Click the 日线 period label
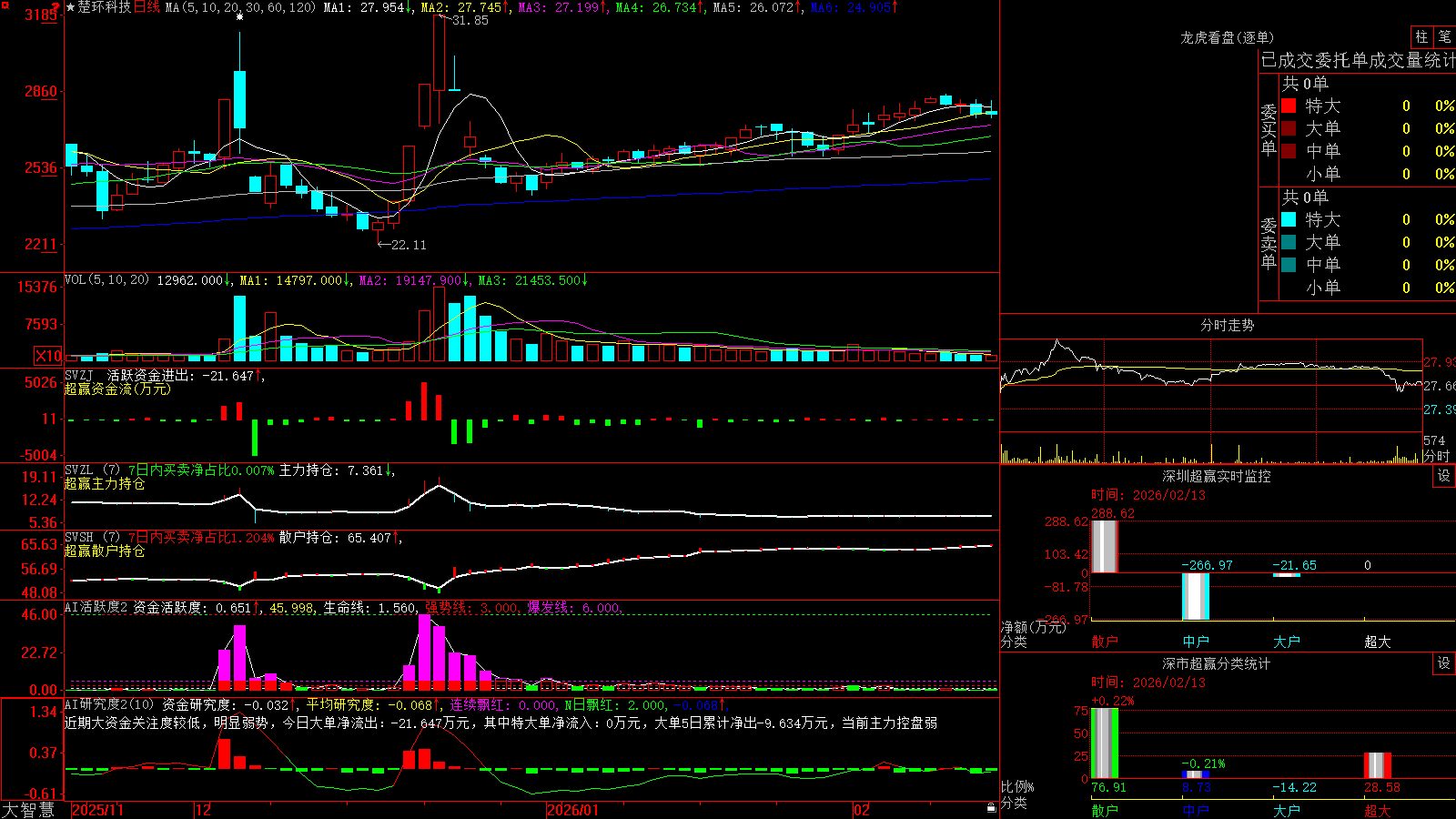Screen dimensions: 1456x819 pos(147,7)
